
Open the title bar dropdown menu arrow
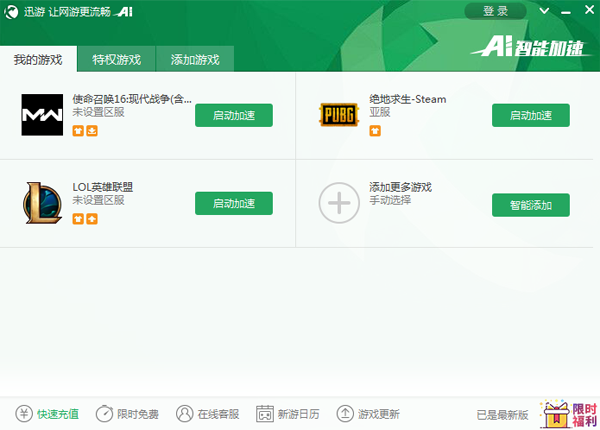click(x=545, y=11)
